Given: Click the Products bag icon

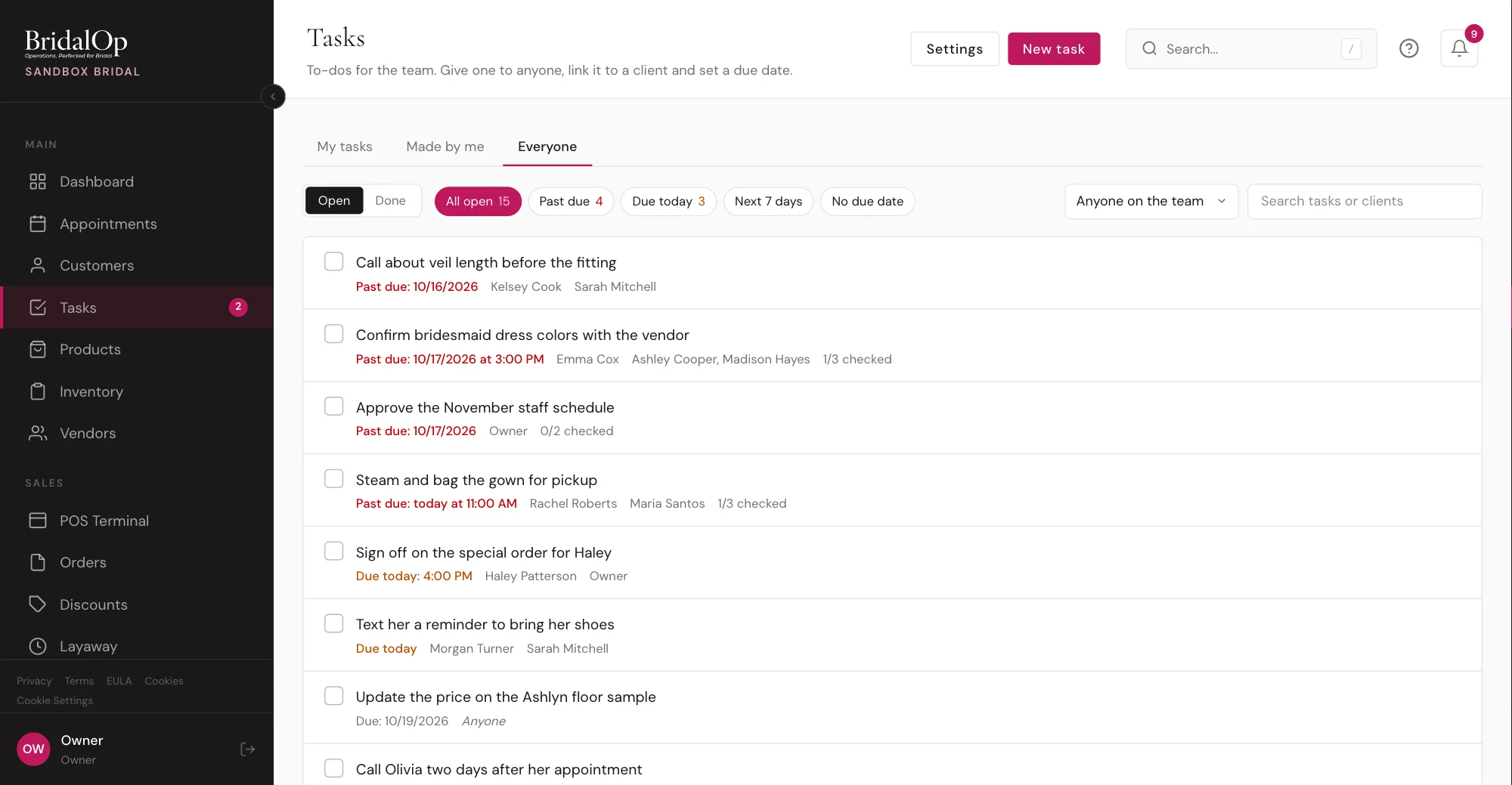Looking at the screenshot, I should [x=38, y=349].
